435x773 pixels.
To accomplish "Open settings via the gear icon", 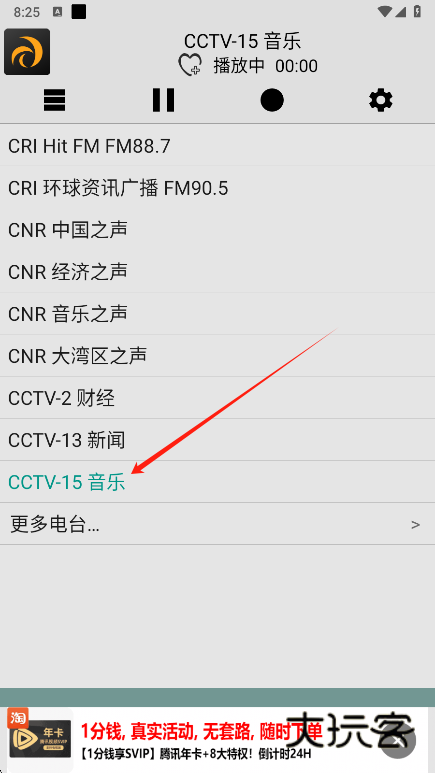I will (381, 101).
